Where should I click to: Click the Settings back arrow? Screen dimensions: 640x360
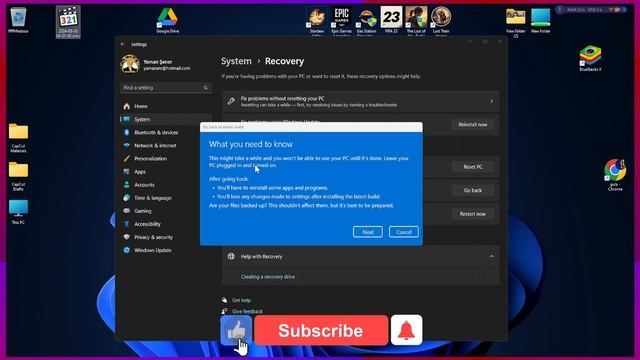tap(123, 44)
